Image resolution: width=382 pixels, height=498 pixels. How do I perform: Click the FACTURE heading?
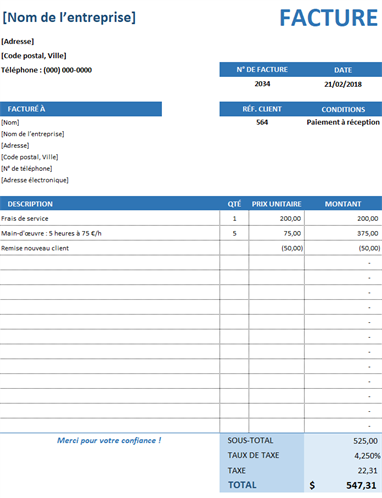(x=328, y=18)
